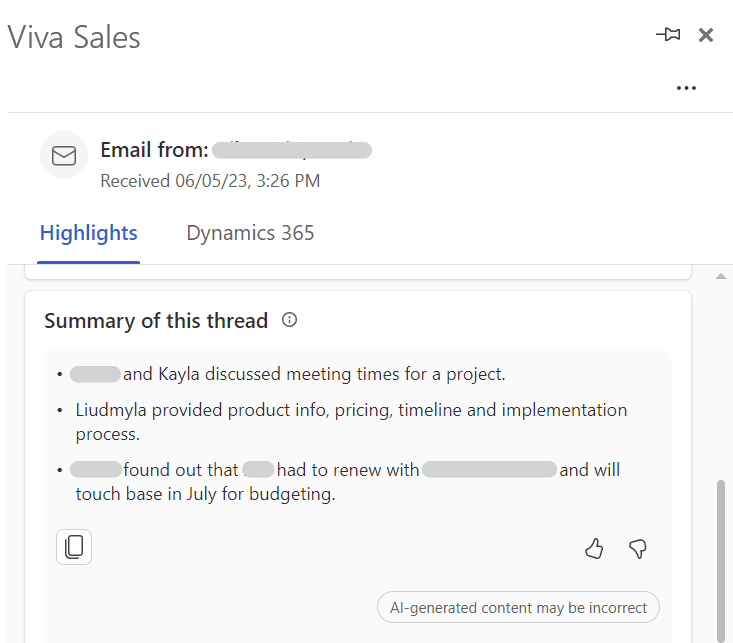733x643 pixels.
Task: Give thumbs down to the summary
Action: coord(638,549)
